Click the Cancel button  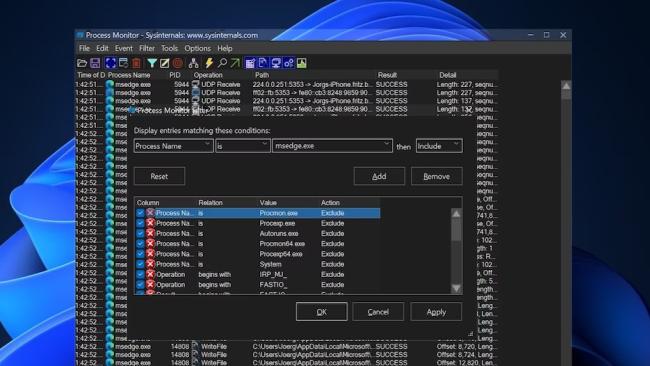378,312
